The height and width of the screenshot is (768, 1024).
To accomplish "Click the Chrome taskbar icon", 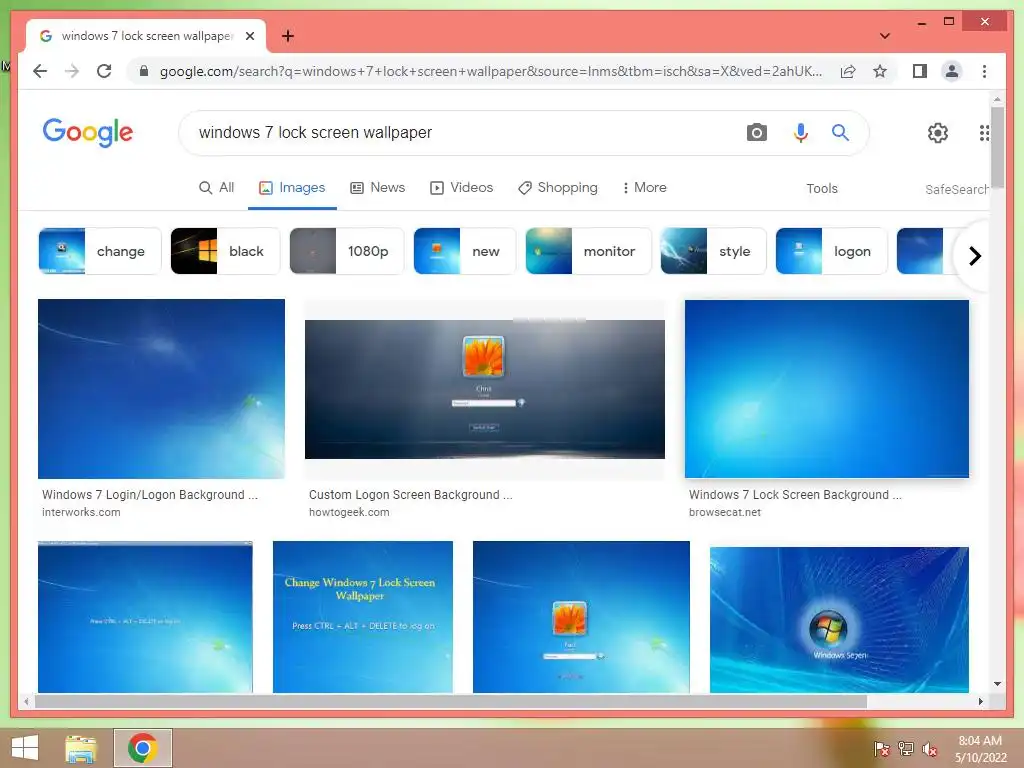I will pos(142,748).
